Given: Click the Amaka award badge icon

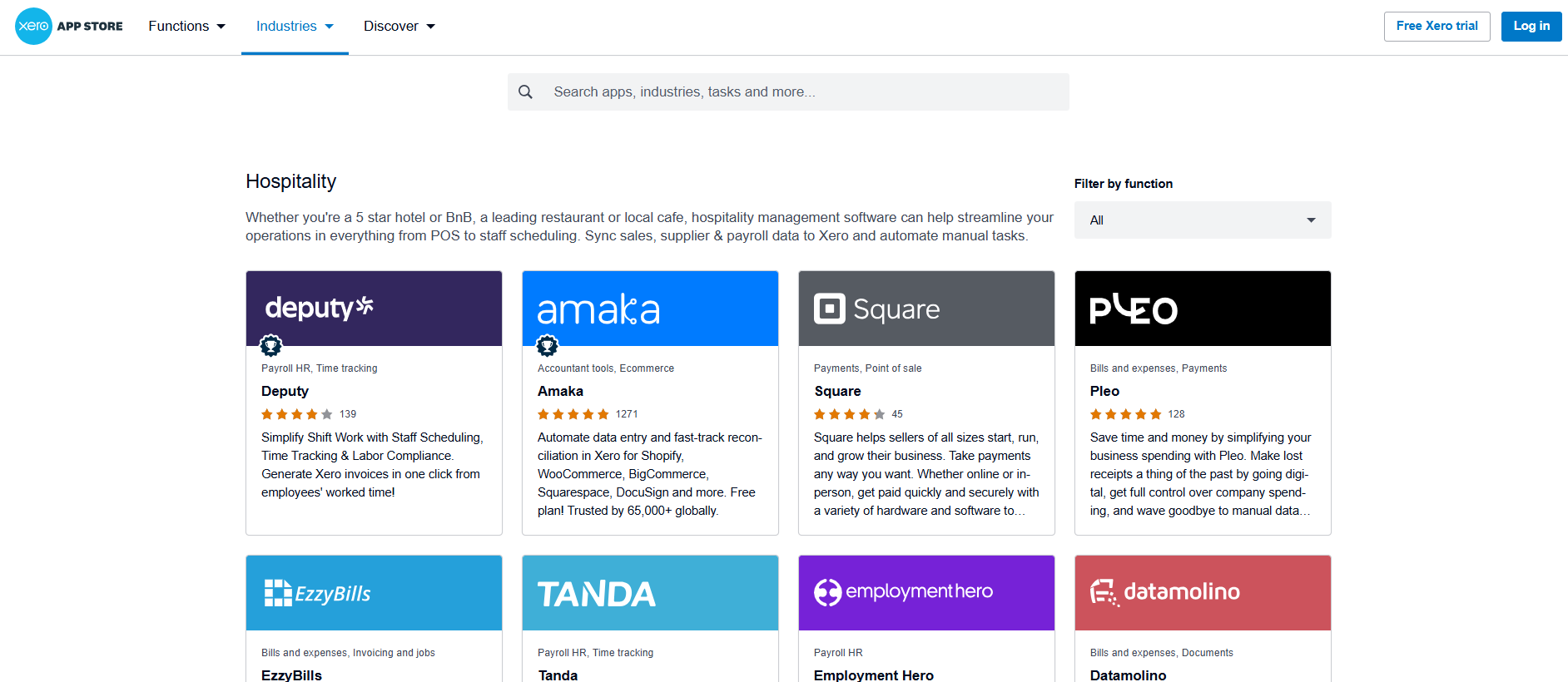Looking at the screenshot, I should coord(547,344).
